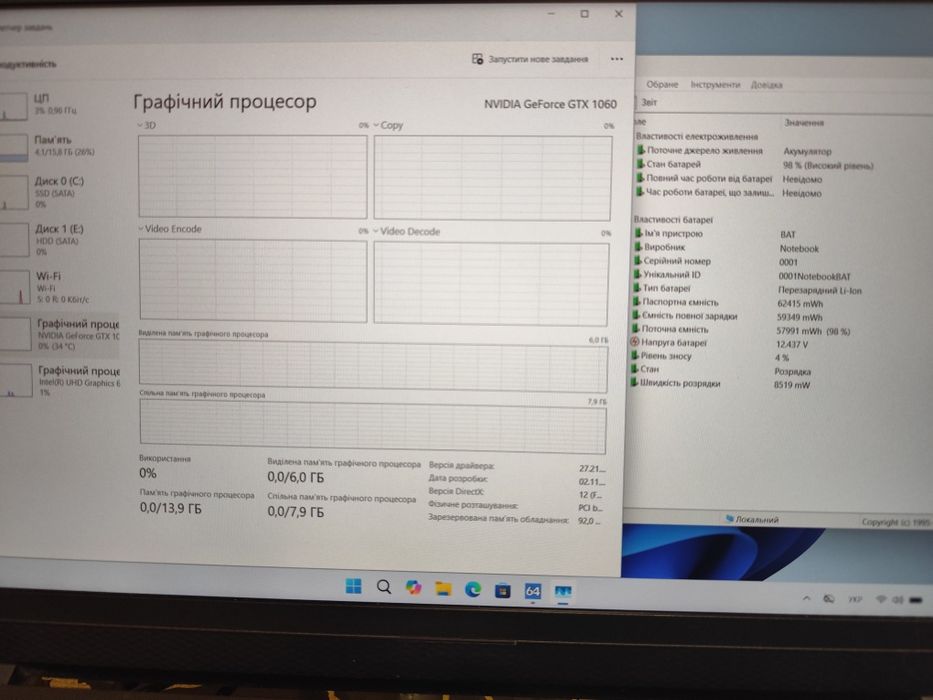Click the 3D usage graph area
The image size is (933, 700).
pos(253,176)
